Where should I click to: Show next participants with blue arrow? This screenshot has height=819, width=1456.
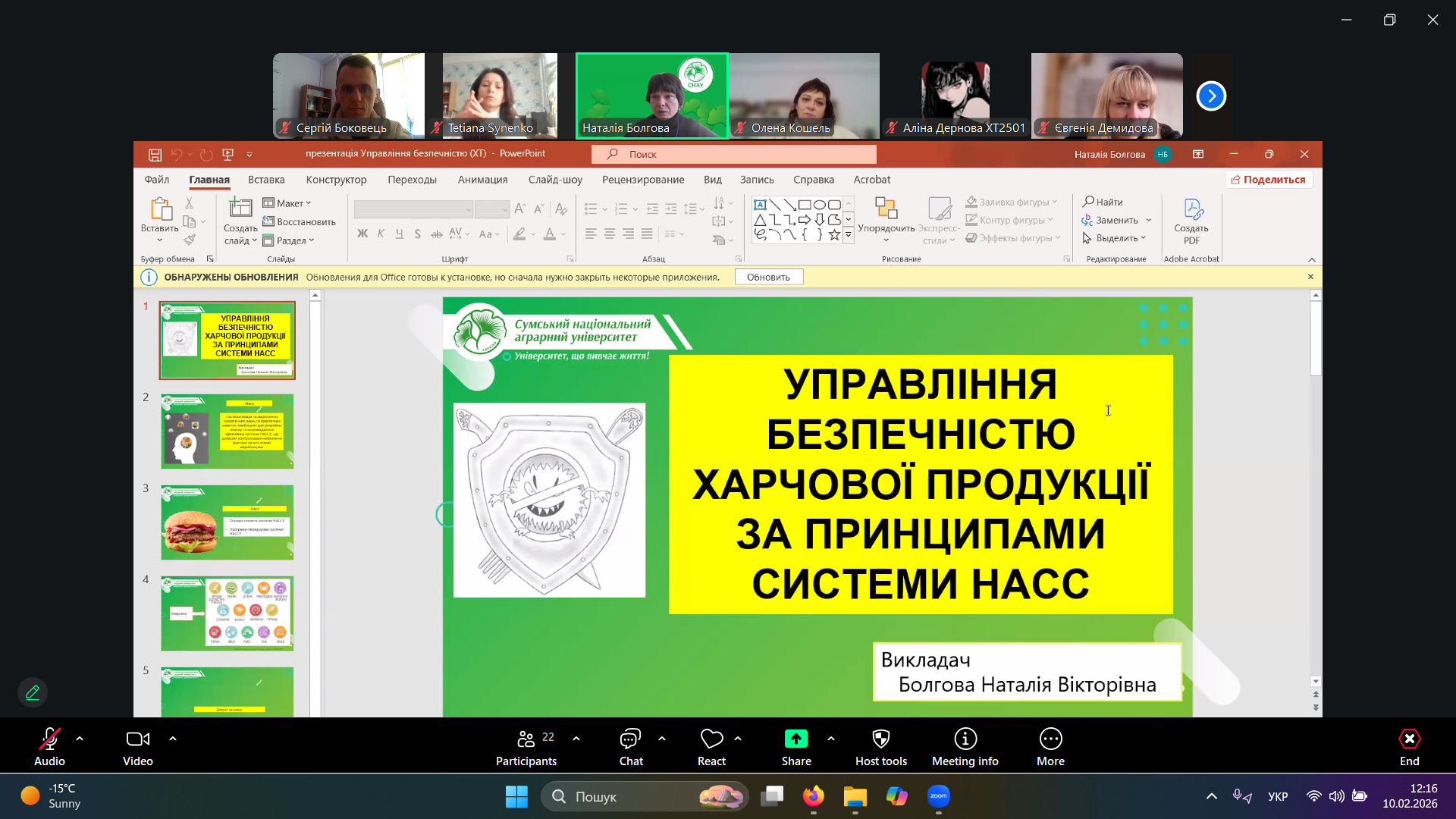(1211, 96)
